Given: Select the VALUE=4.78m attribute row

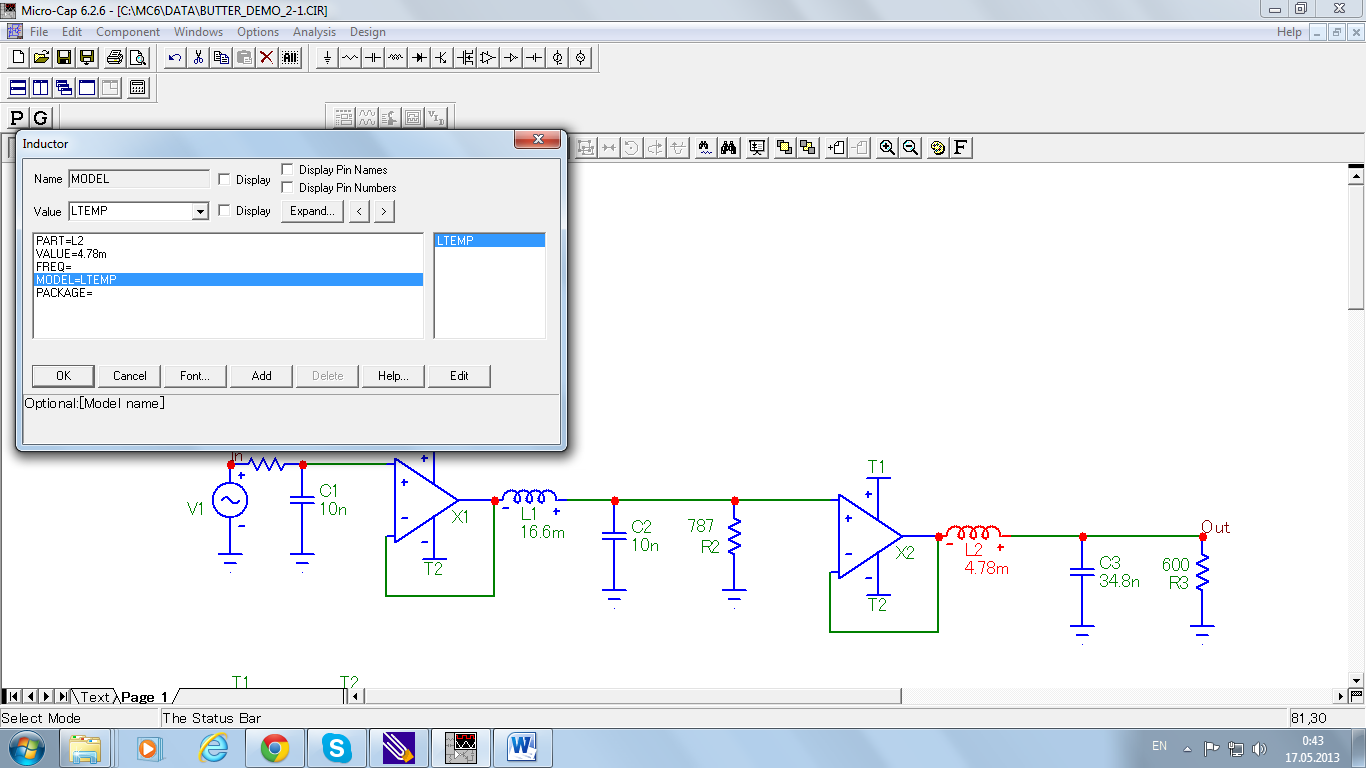Looking at the screenshot, I should coord(228,254).
